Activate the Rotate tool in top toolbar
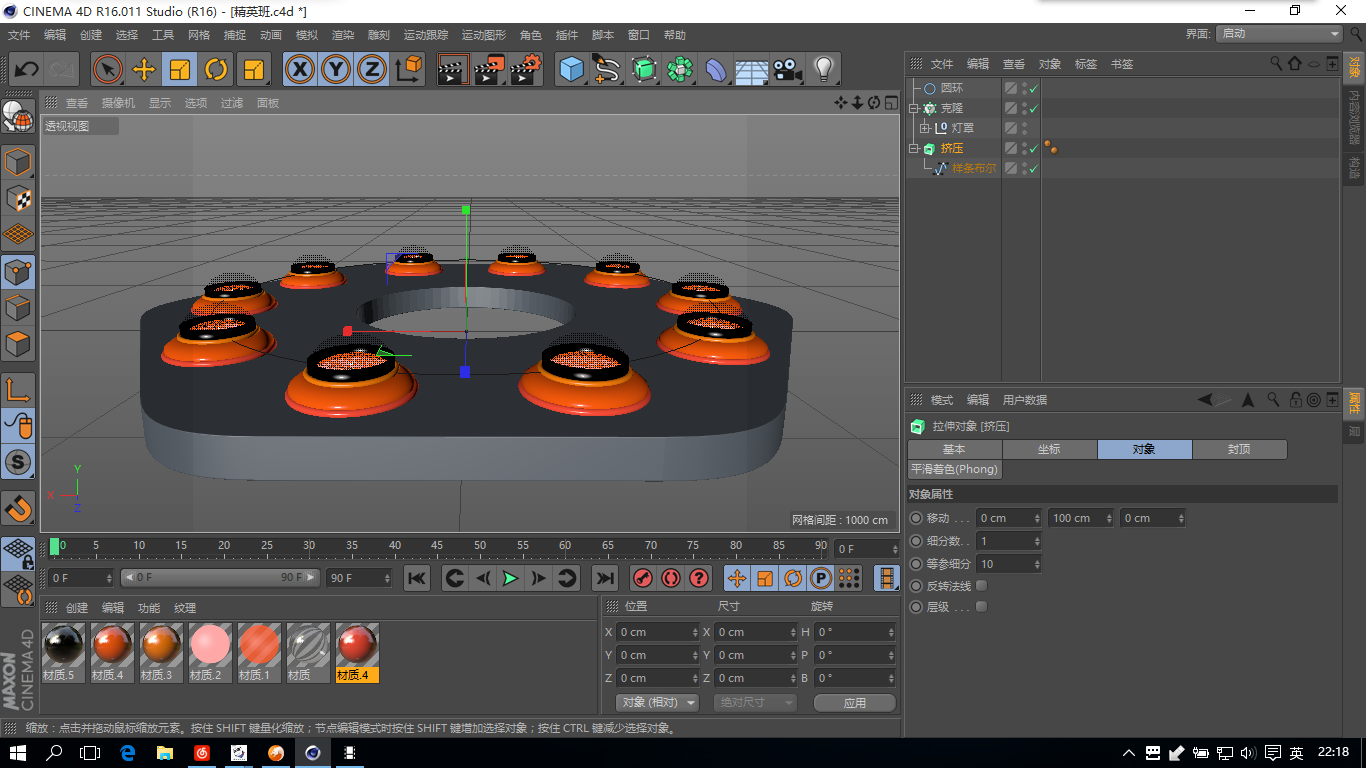Image resolution: width=1366 pixels, height=768 pixels. point(216,69)
